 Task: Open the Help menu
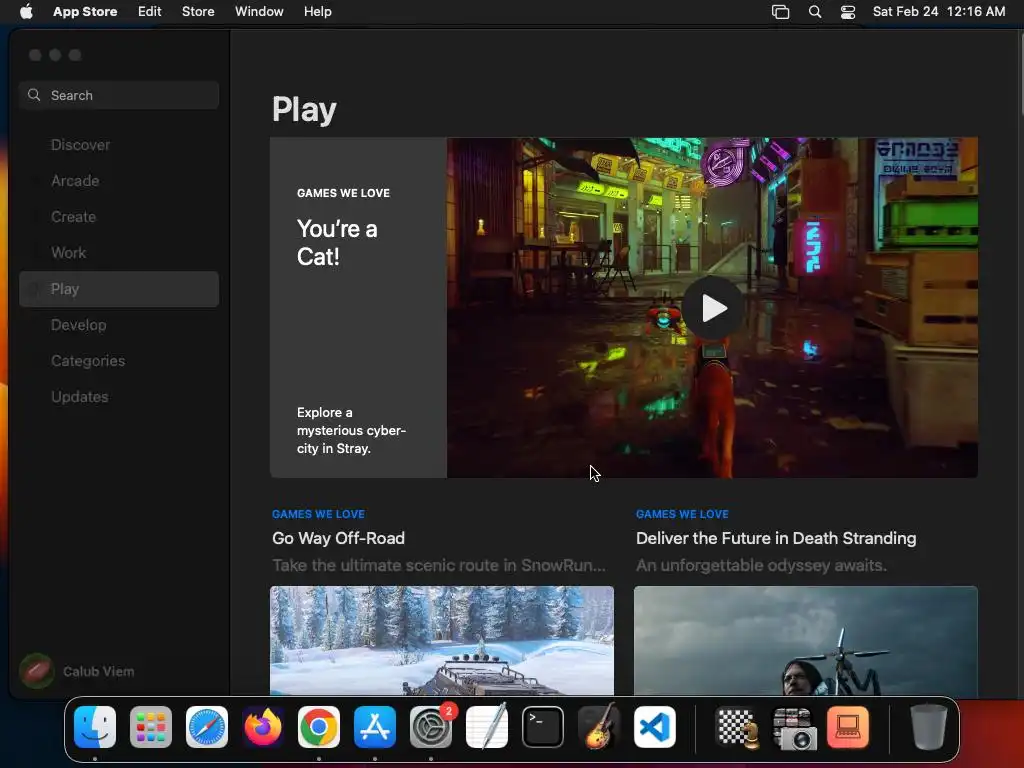click(x=317, y=12)
